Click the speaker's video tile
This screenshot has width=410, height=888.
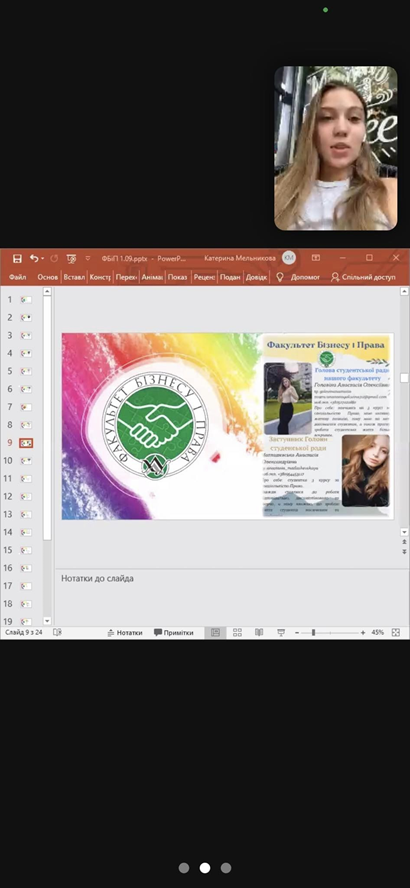[x=336, y=148]
